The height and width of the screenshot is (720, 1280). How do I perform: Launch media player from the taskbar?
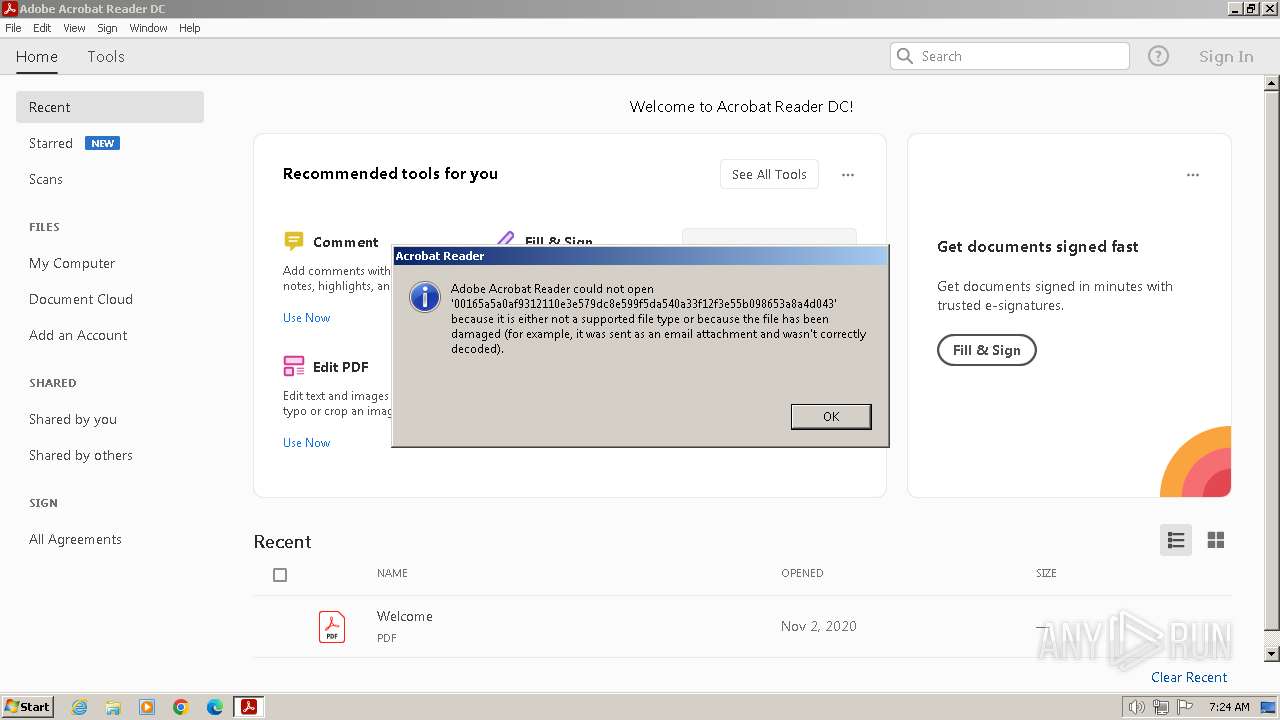click(147, 707)
